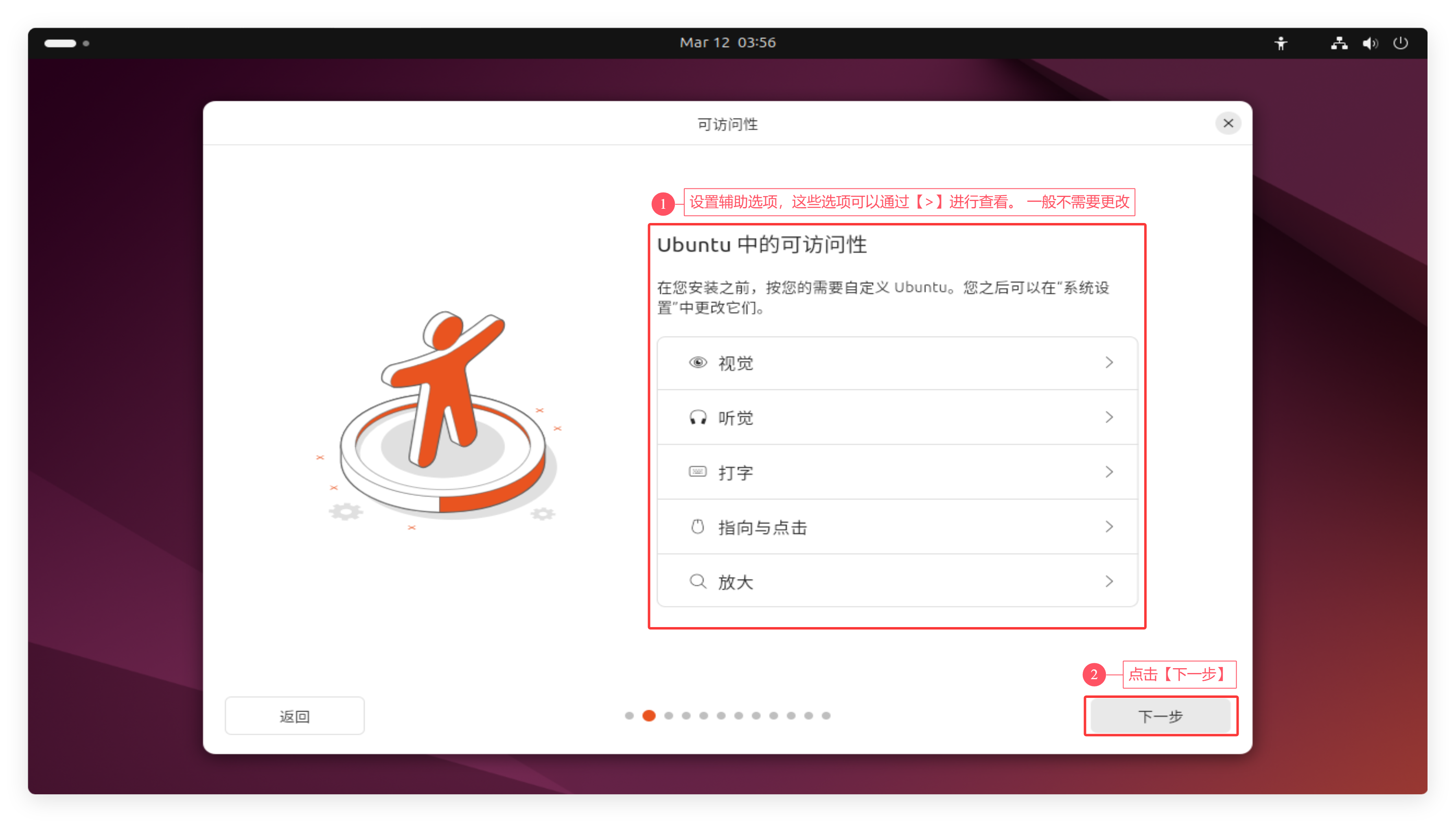Open the accessibility menu in top bar

[x=1280, y=43]
